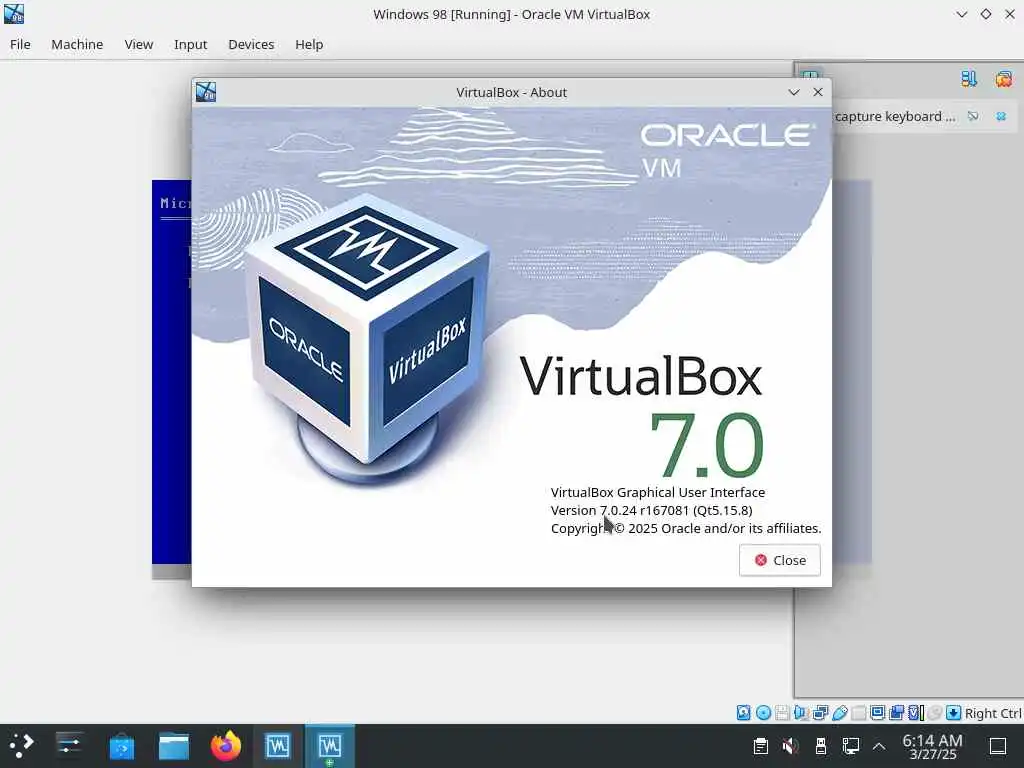The image size is (1024, 768).
Task: Open the Input menu
Action: coord(190,44)
